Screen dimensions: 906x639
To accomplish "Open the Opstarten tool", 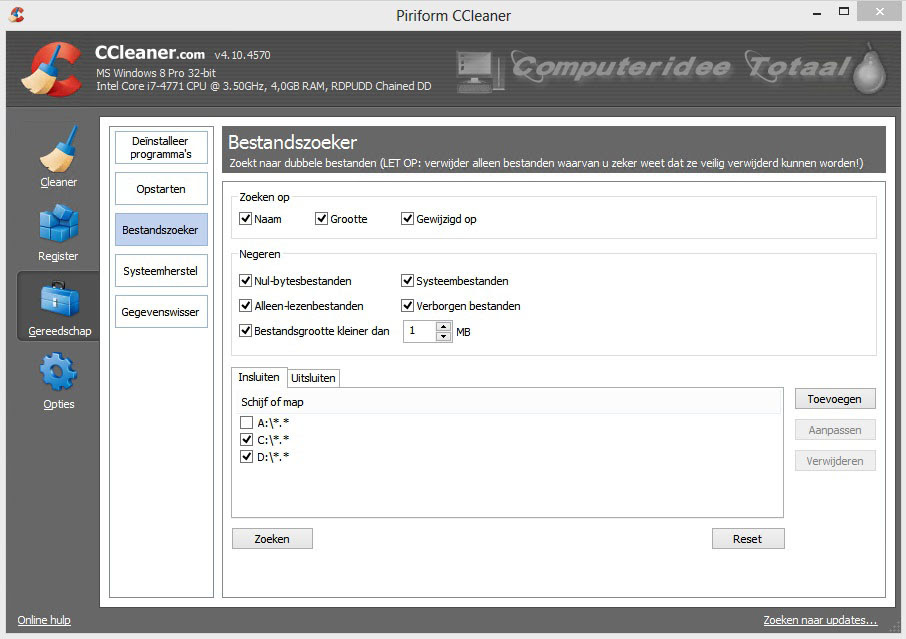I will 161,189.
